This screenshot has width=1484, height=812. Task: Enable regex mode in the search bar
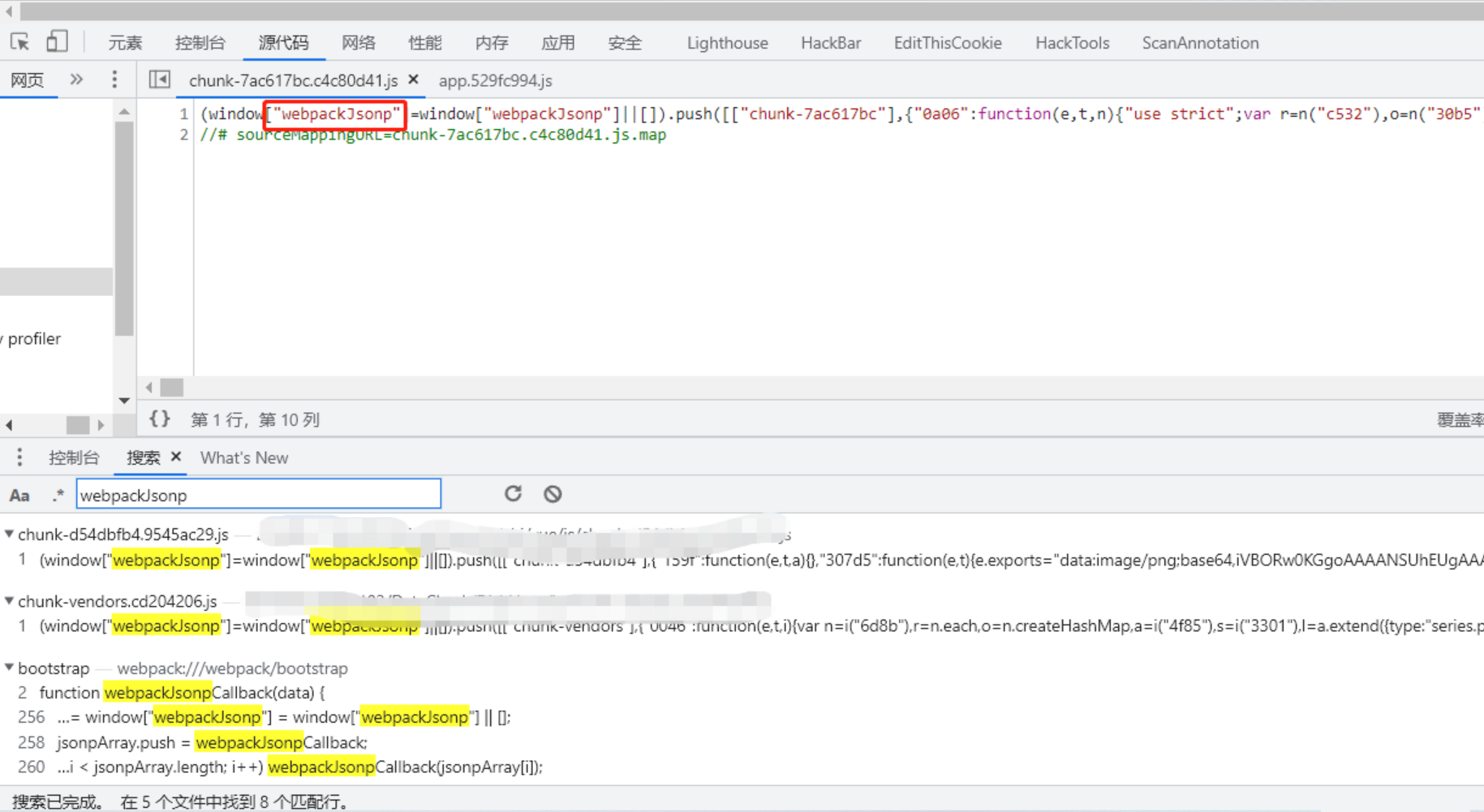pos(56,494)
